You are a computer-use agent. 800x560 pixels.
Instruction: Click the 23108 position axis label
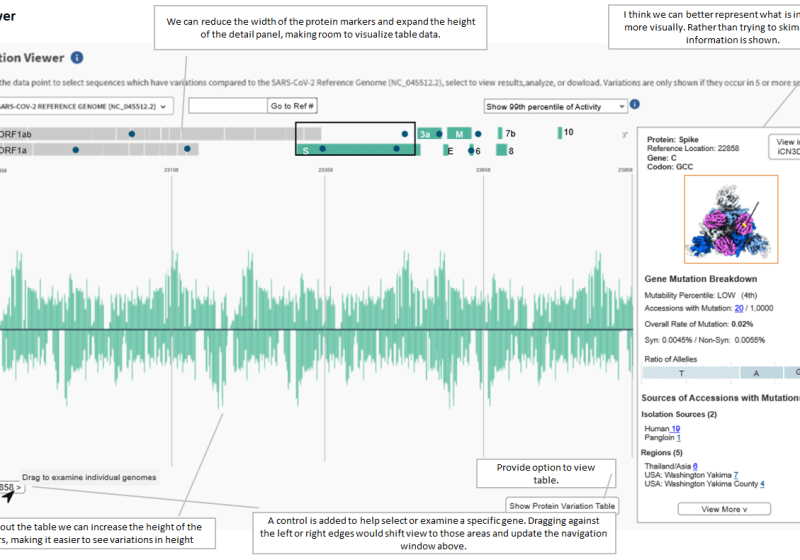(171, 170)
